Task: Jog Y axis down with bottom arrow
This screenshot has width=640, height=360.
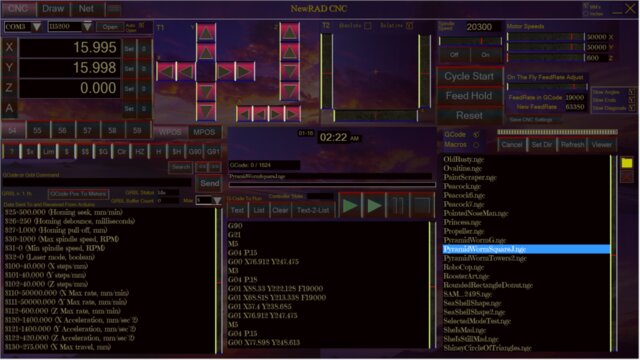Action: point(206,111)
